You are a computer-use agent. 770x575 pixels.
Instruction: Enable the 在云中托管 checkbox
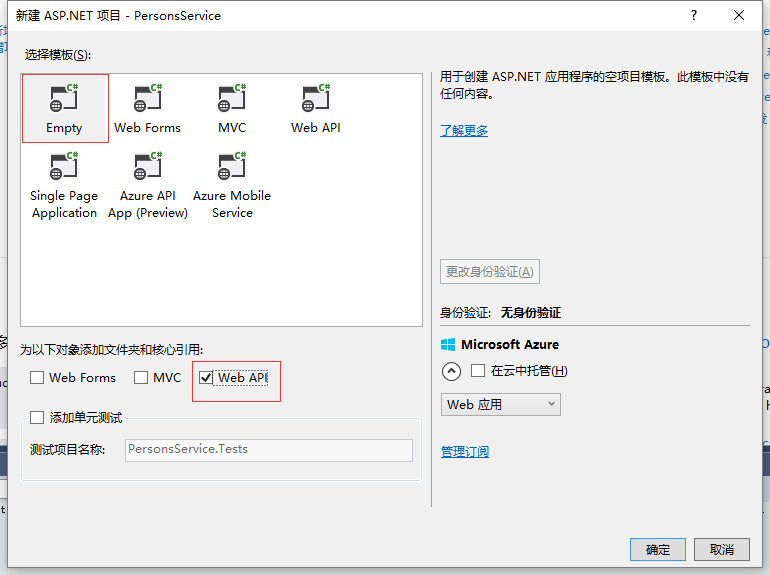[478, 370]
